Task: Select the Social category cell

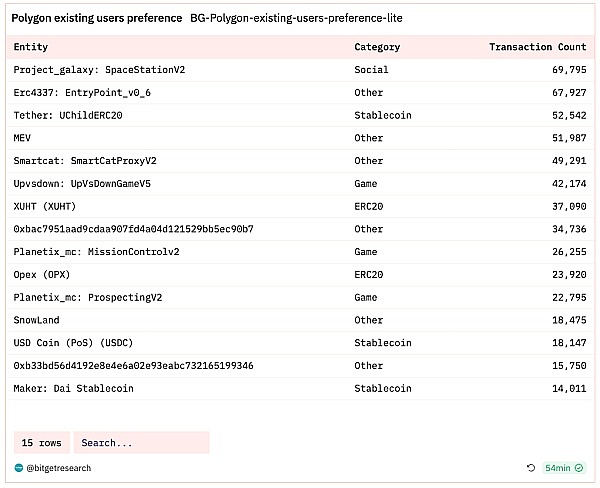Action: tap(371, 70)
